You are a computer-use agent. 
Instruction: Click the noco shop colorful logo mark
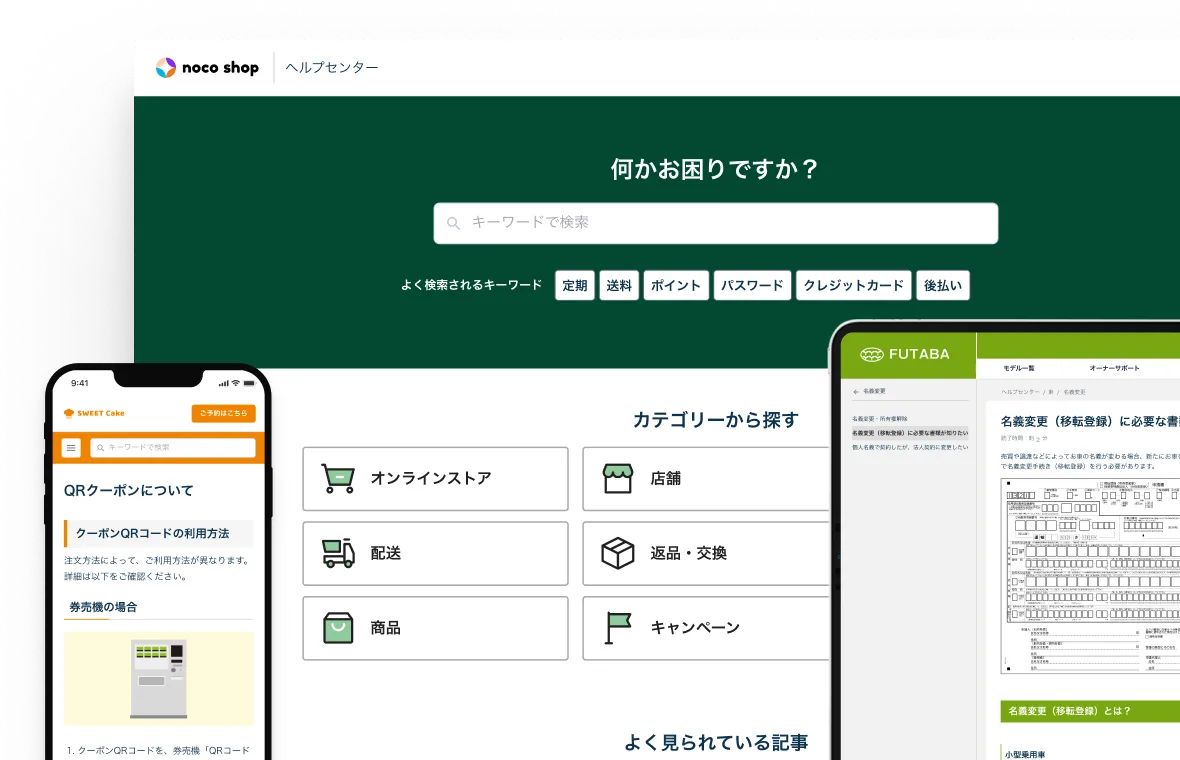(164, 67)
